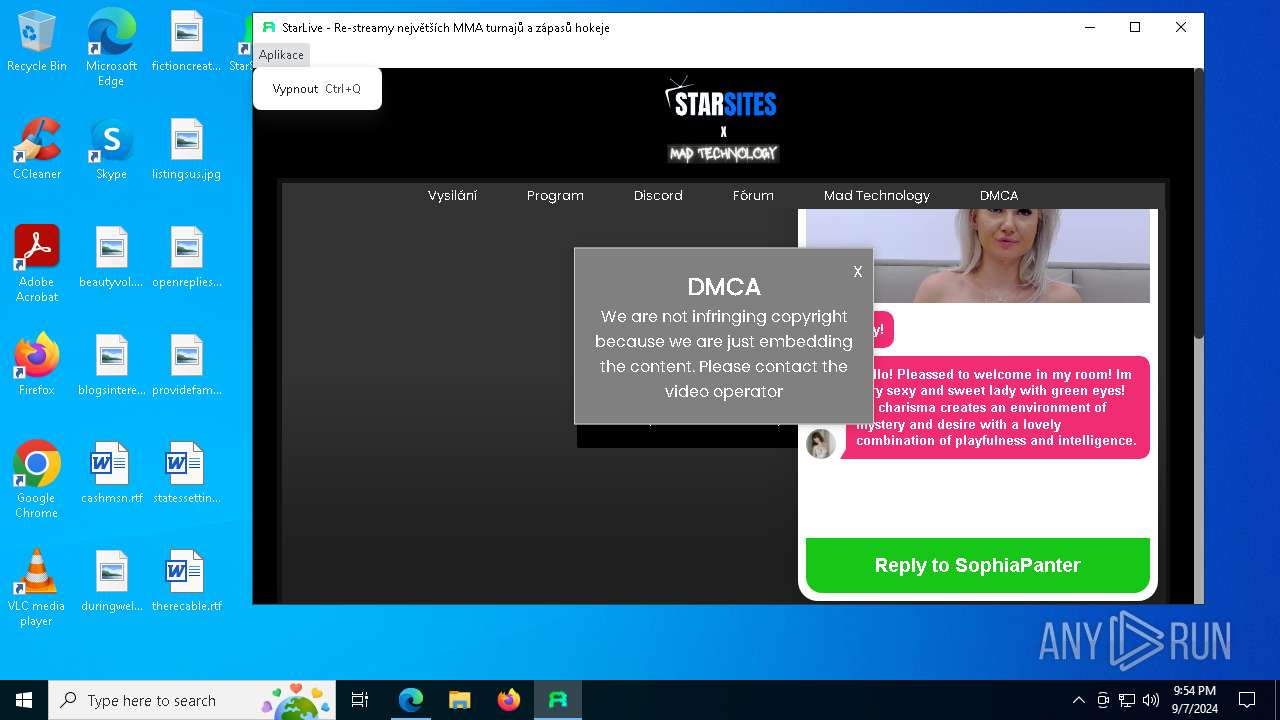Select the duringwel... image file
The image size is (1280, 720).
coord(111,581)
